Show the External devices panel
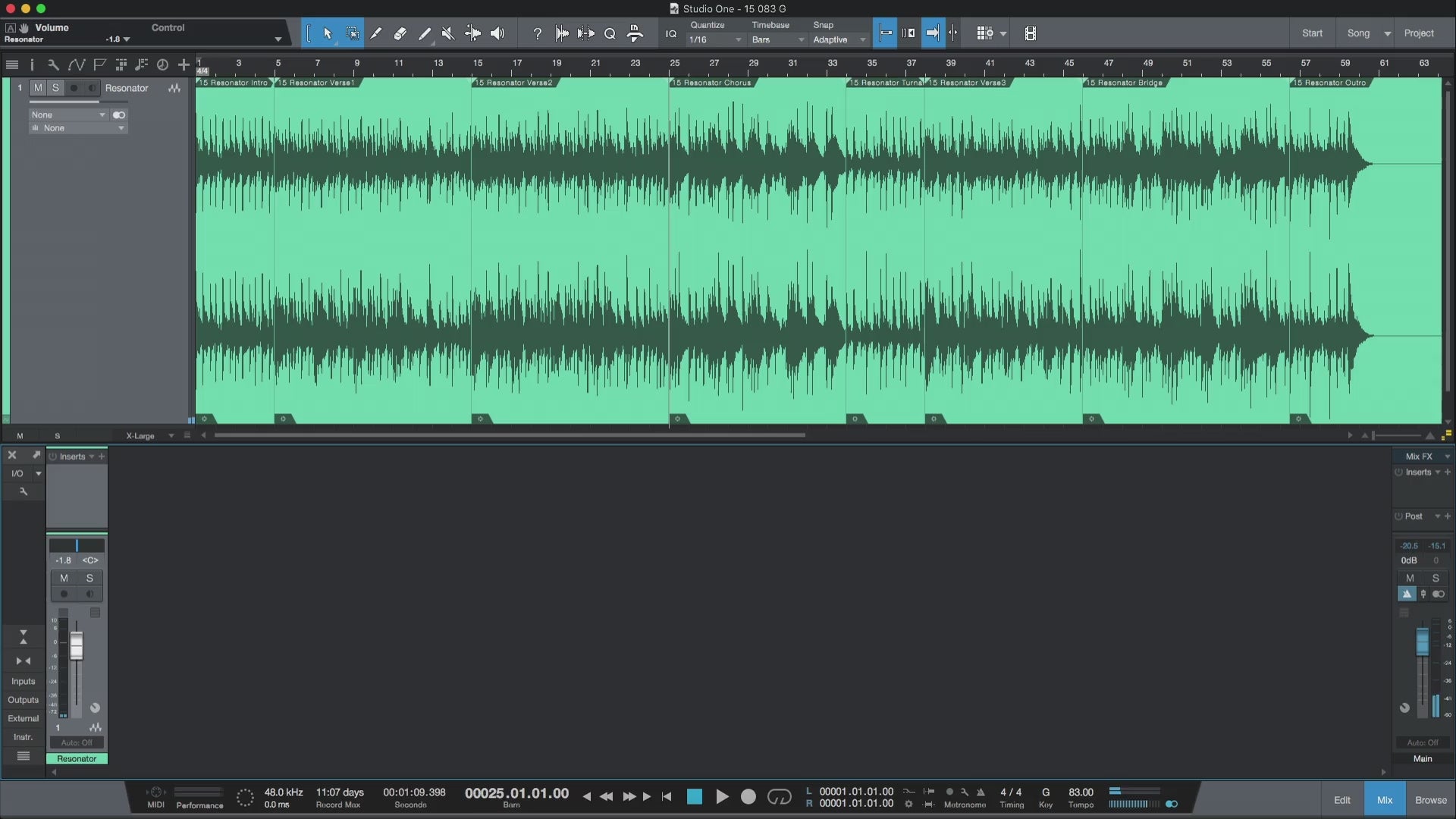This screenshot has height=819, width=1456. click(x=23, y=719)
